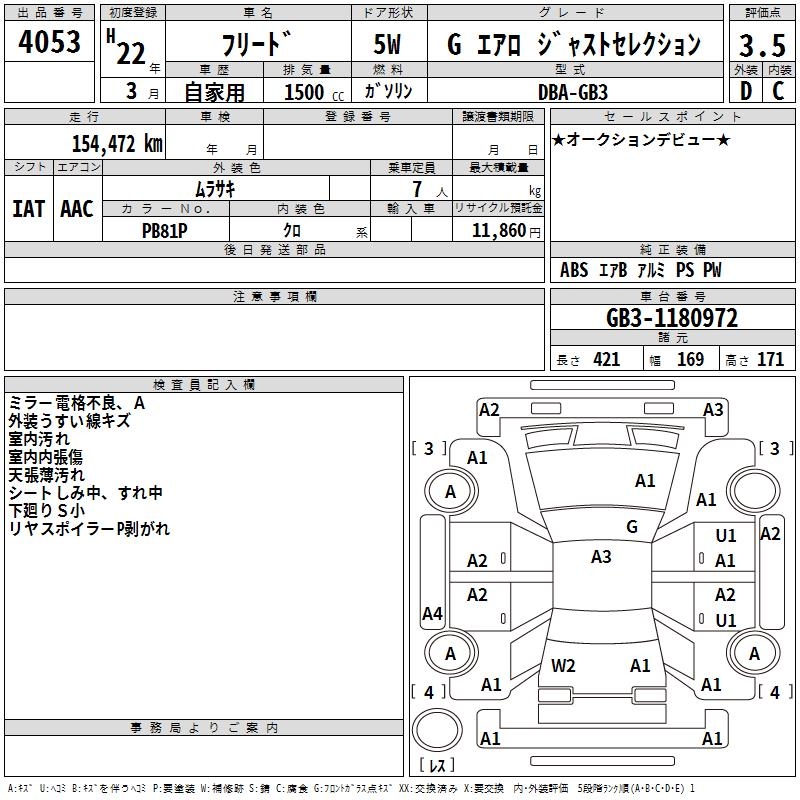
Task: Click inspector note ミラー電格不良、A
Action: (x=77, y=404)
